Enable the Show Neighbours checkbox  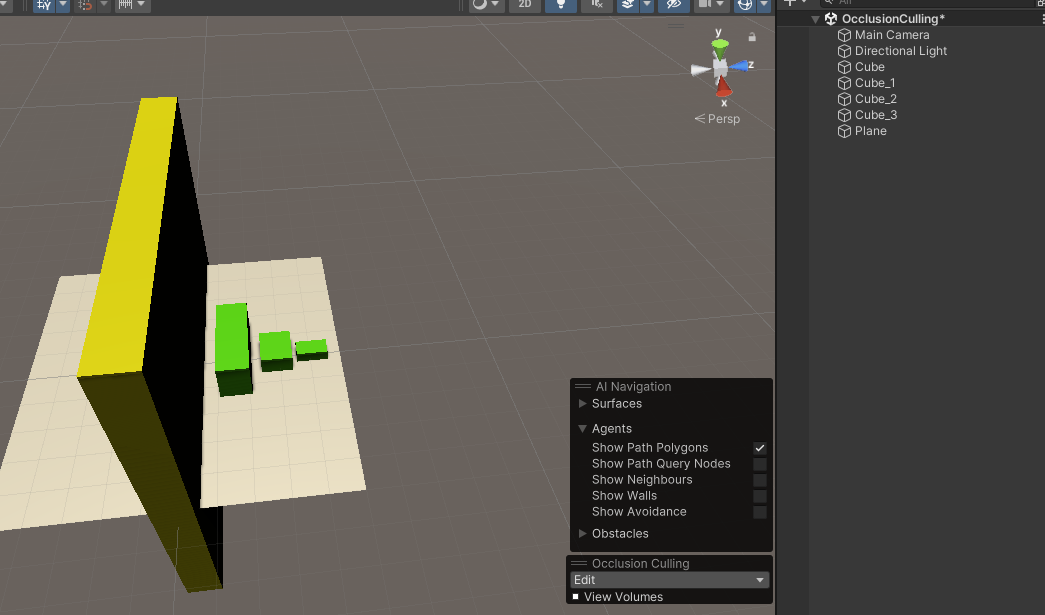[760, 480]
